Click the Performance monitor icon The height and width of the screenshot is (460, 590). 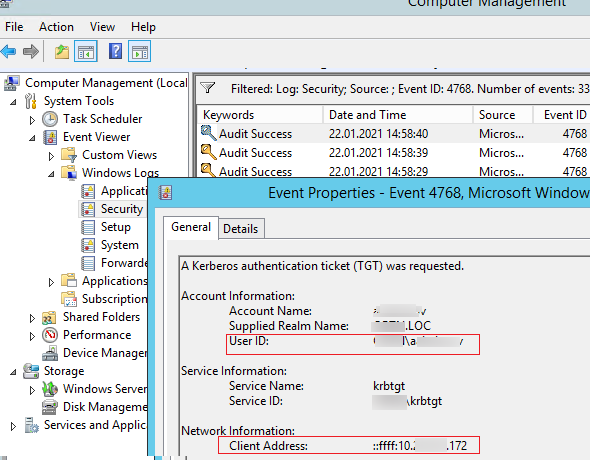click(50, 335)
